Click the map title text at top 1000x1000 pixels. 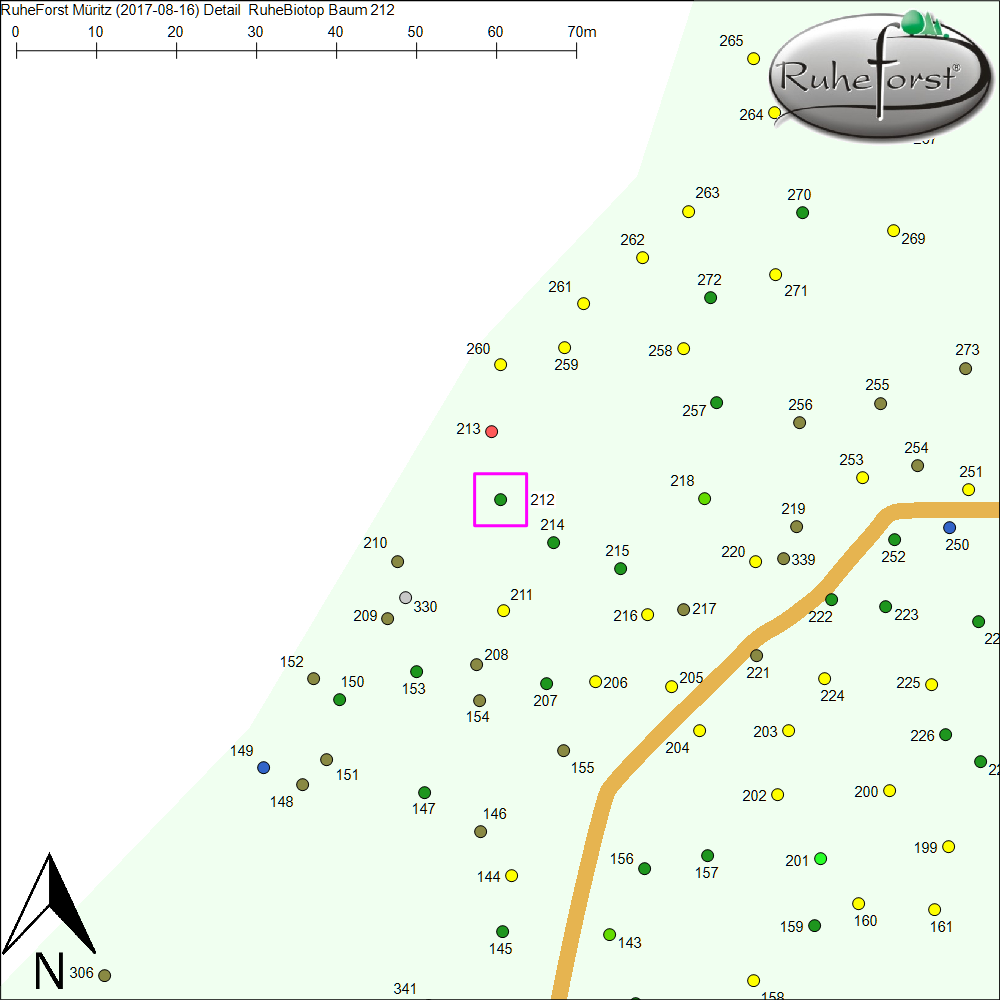coord(199,10)
